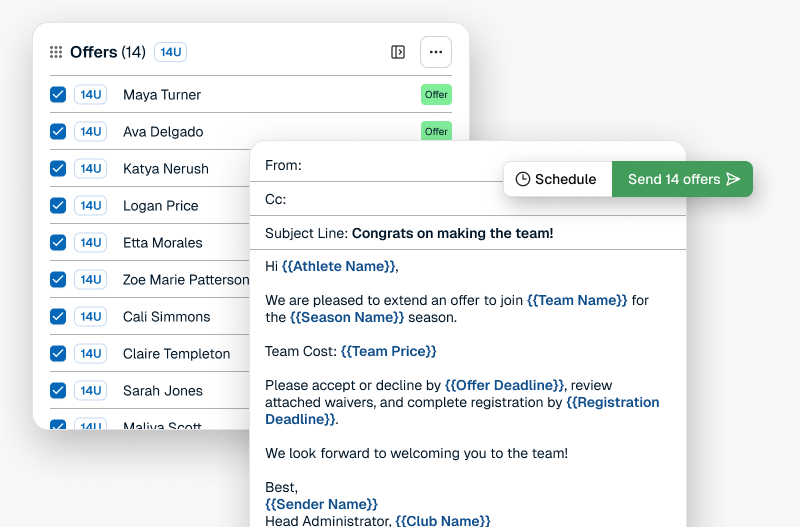Uncheck the Ava Delgado checkbox
The image size is (800, 527).
(x=58, y=132)
